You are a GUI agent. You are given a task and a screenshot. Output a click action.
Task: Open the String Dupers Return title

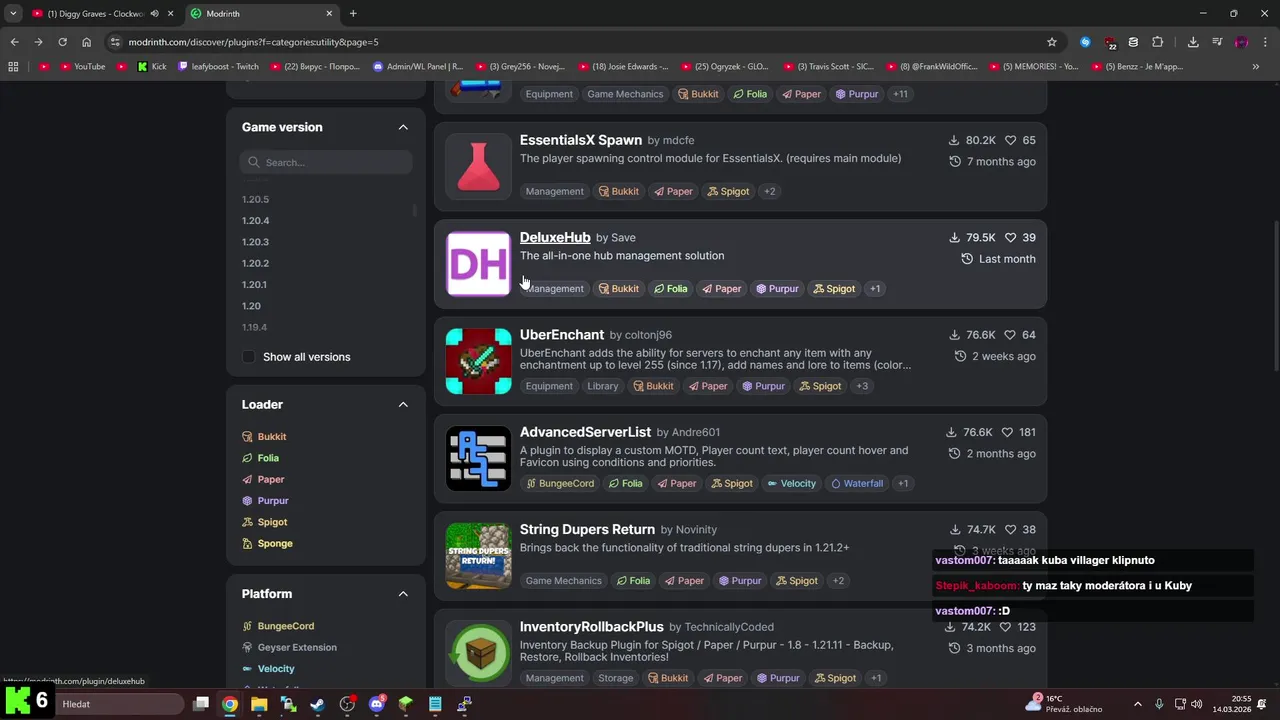click(587, 529)
